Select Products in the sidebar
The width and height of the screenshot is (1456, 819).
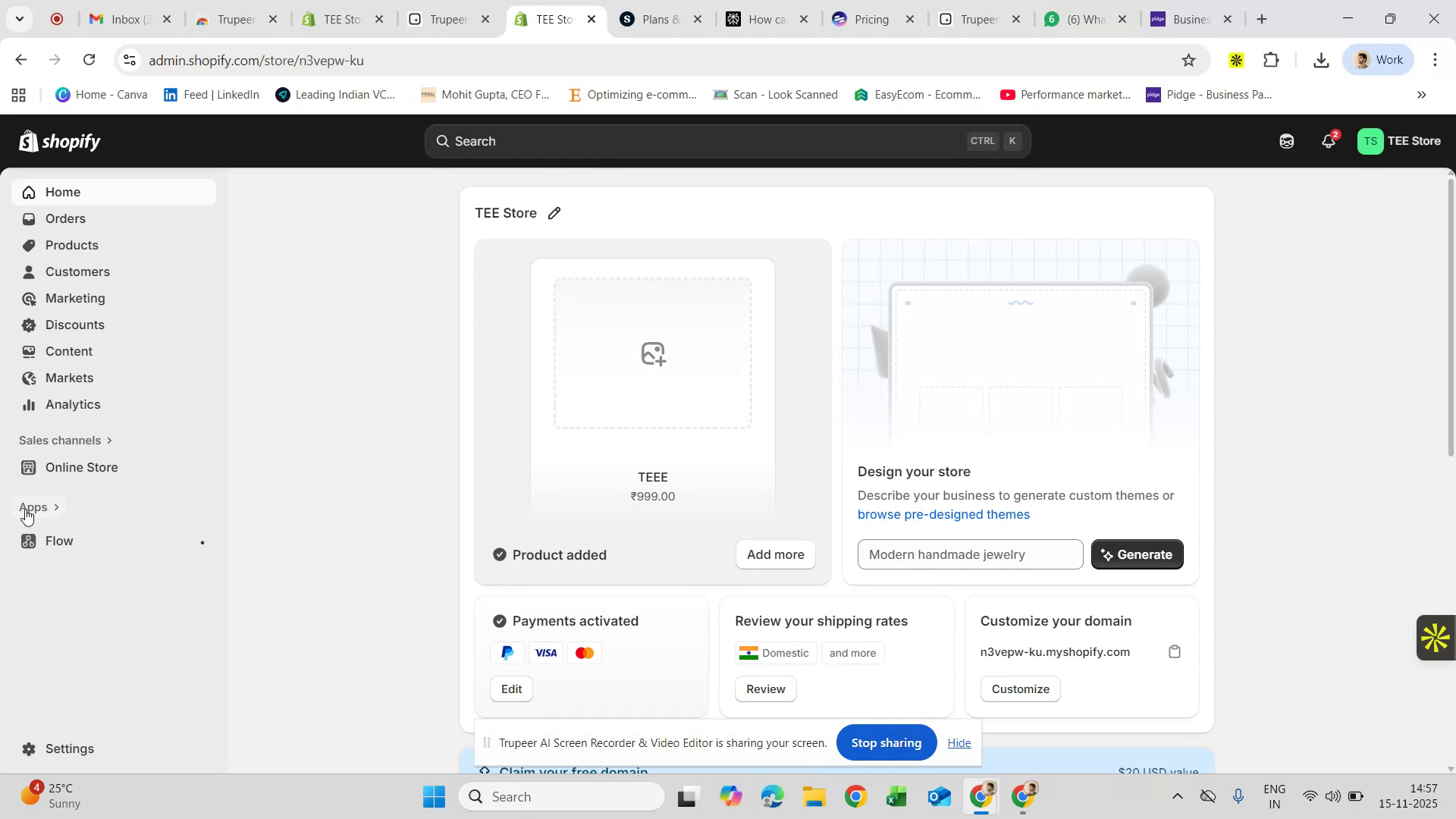71,245
